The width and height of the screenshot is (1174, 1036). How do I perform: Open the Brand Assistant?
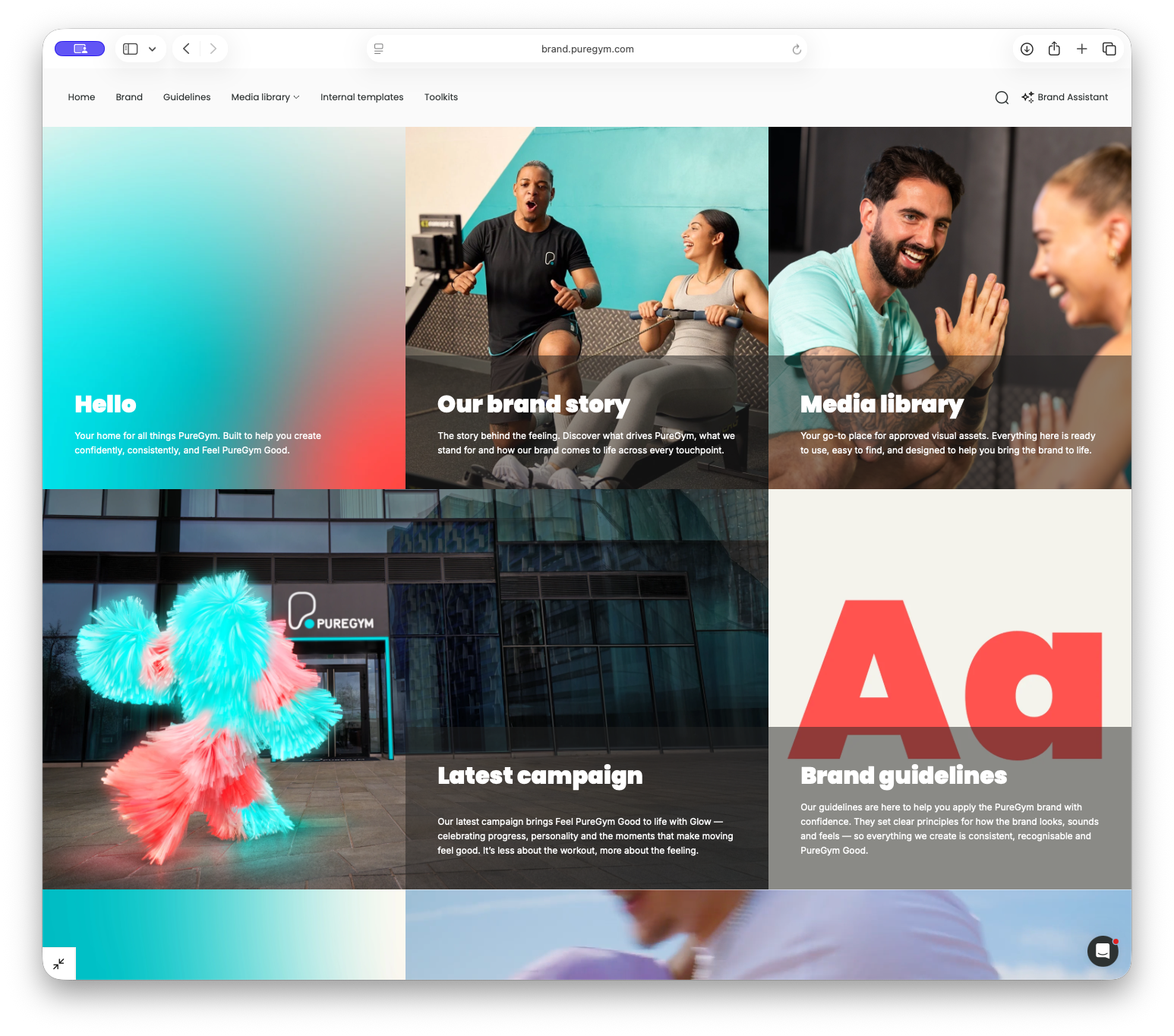[x=1065, y=97]
